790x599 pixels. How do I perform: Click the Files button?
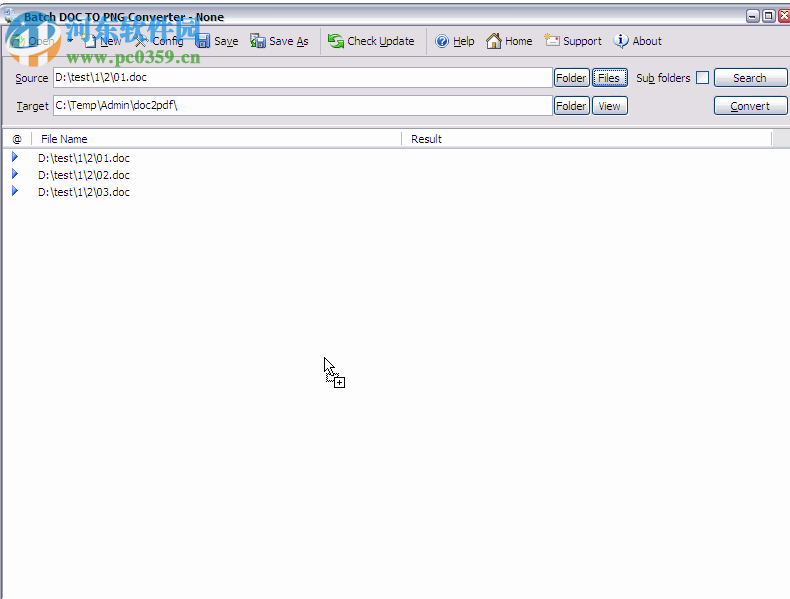coord(609,78)
